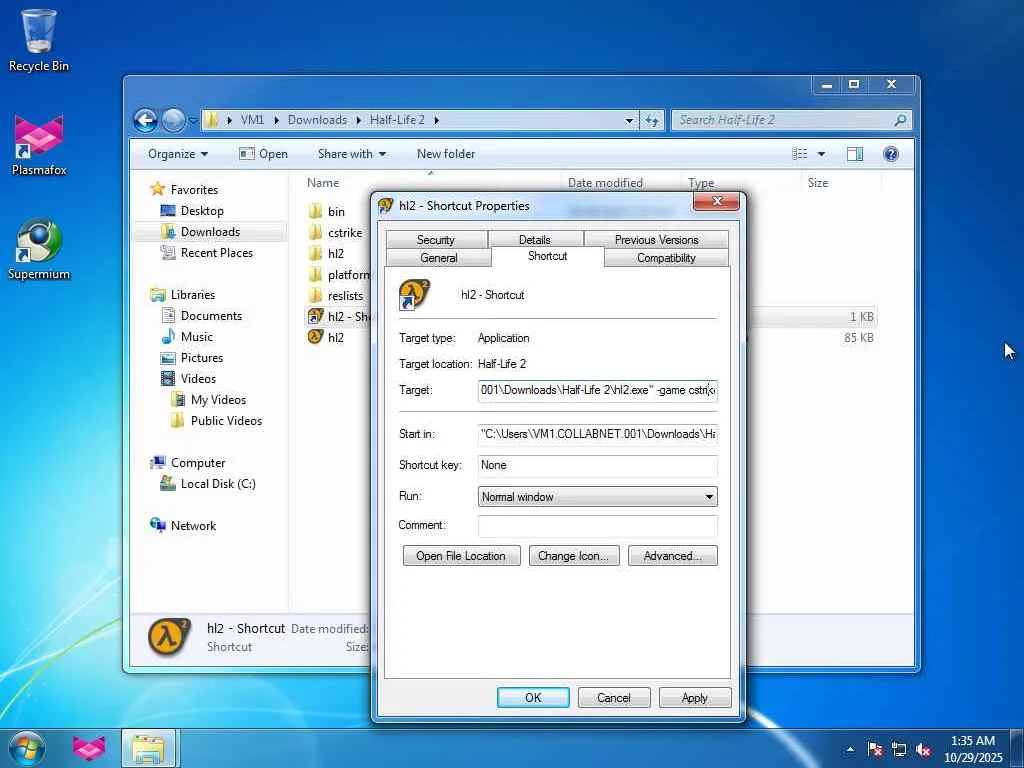Click the Advanced... button

[673, 556]
